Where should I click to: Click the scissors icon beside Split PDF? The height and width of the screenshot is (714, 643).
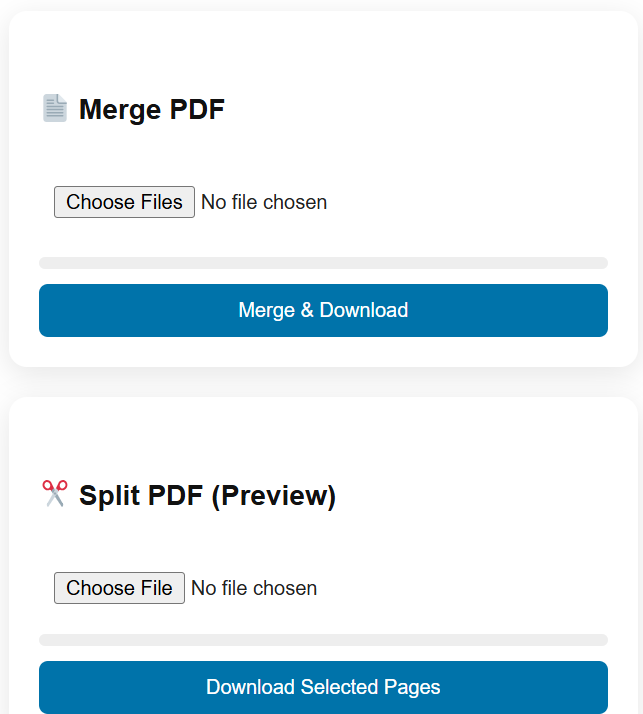coord(54,494)
